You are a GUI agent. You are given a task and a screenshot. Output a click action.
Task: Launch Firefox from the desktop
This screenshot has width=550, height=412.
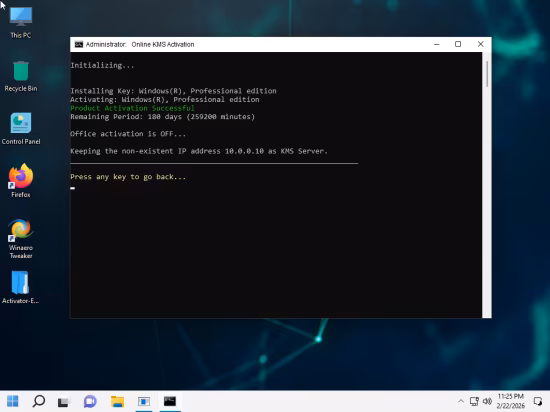21,181
